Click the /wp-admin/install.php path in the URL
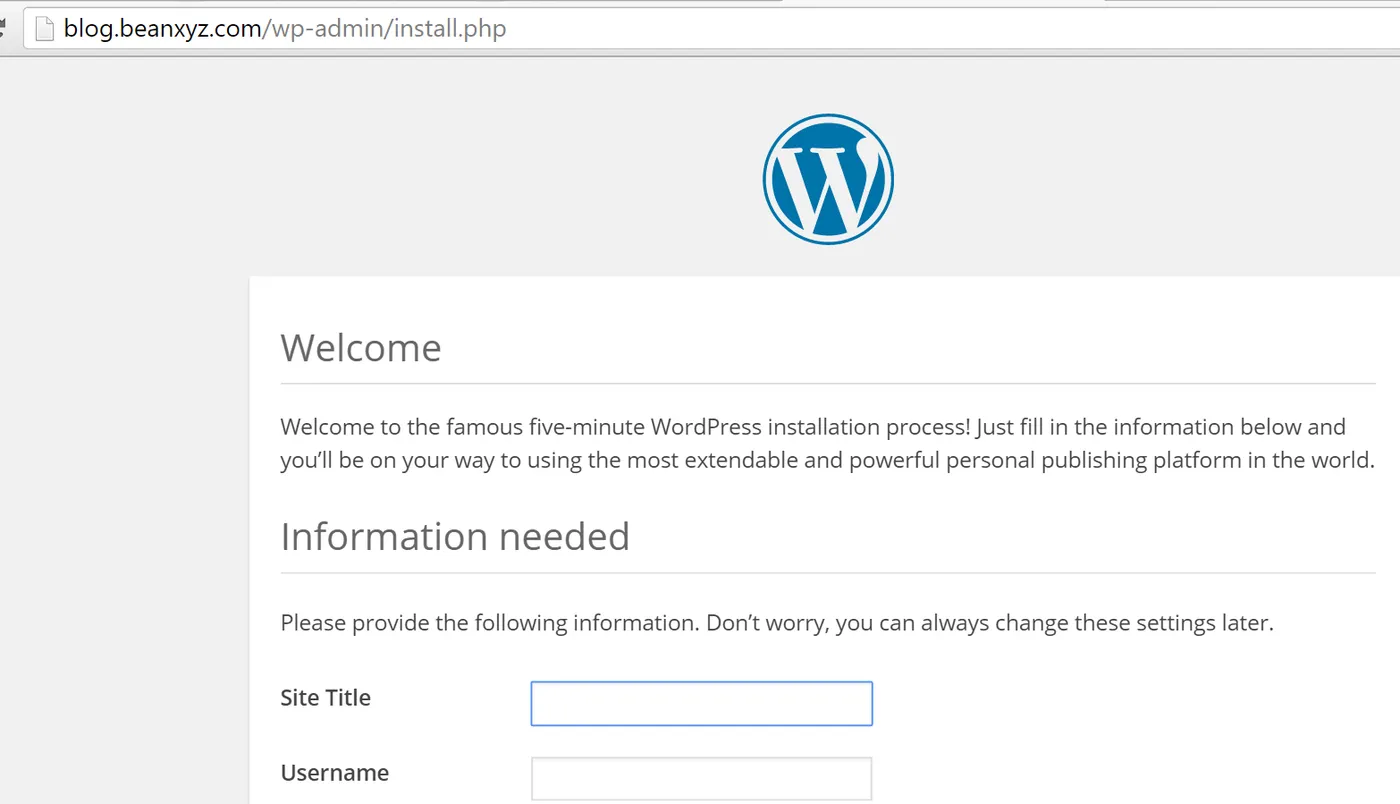Screen dimensions: 1400x804 tap(385, 29)
